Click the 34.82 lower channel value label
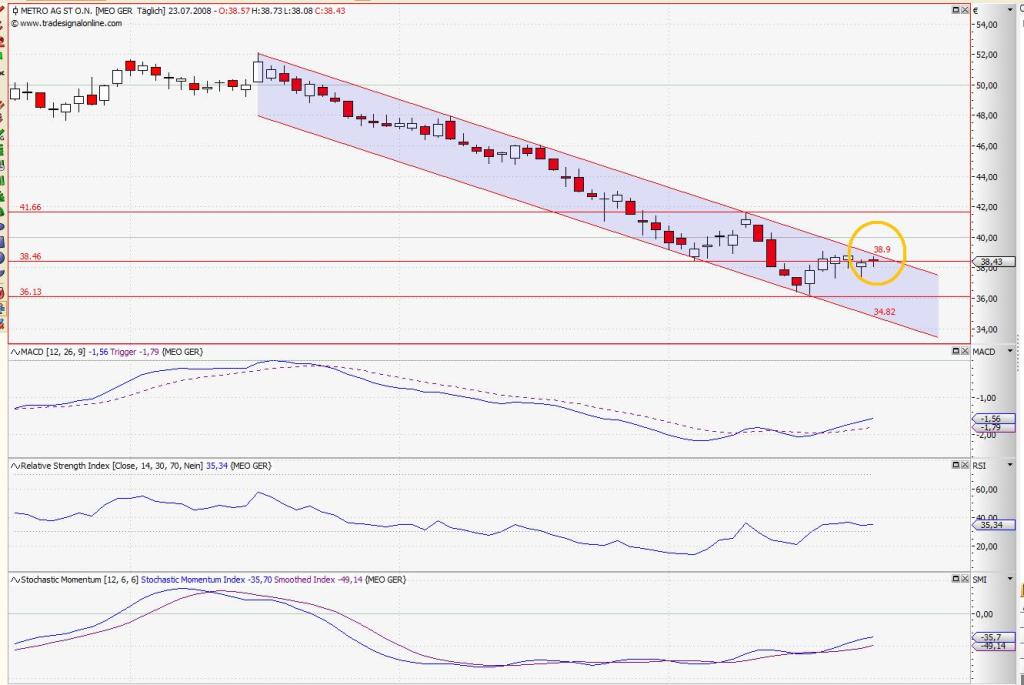This screenshot has width=1024, height=685. point(884,312)
